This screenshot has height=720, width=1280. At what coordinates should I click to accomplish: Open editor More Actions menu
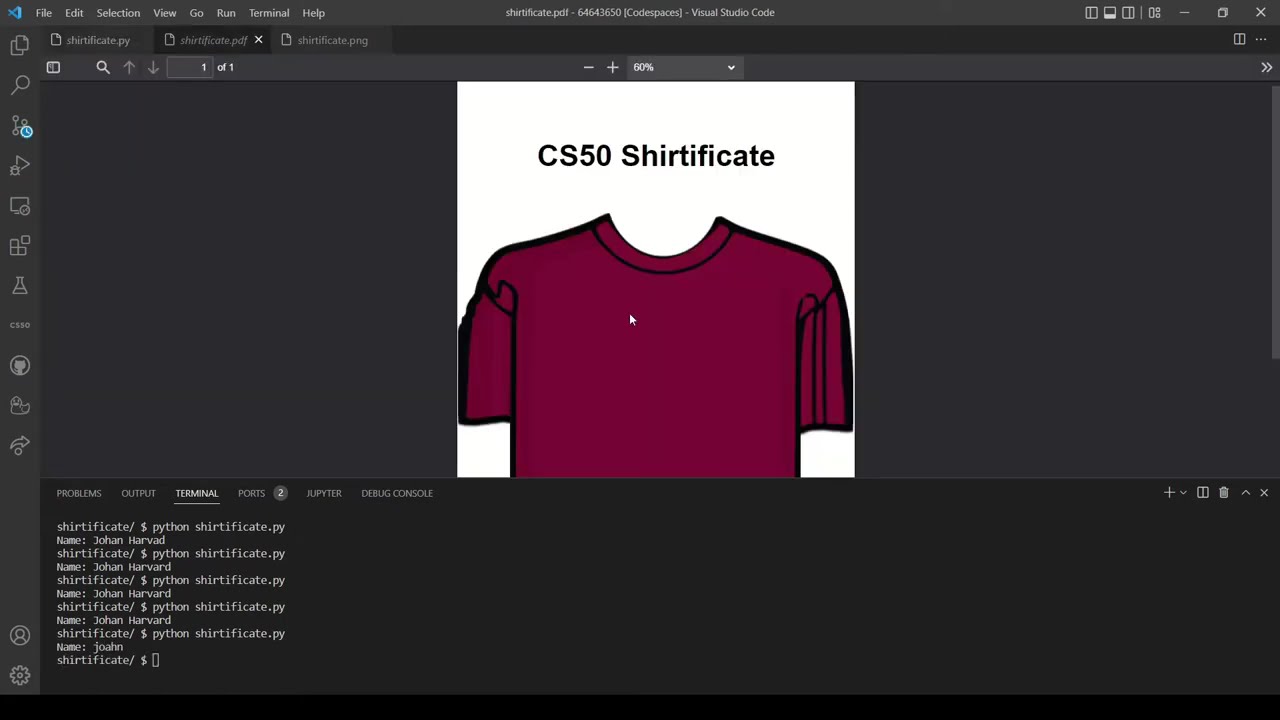[1261, 39]
